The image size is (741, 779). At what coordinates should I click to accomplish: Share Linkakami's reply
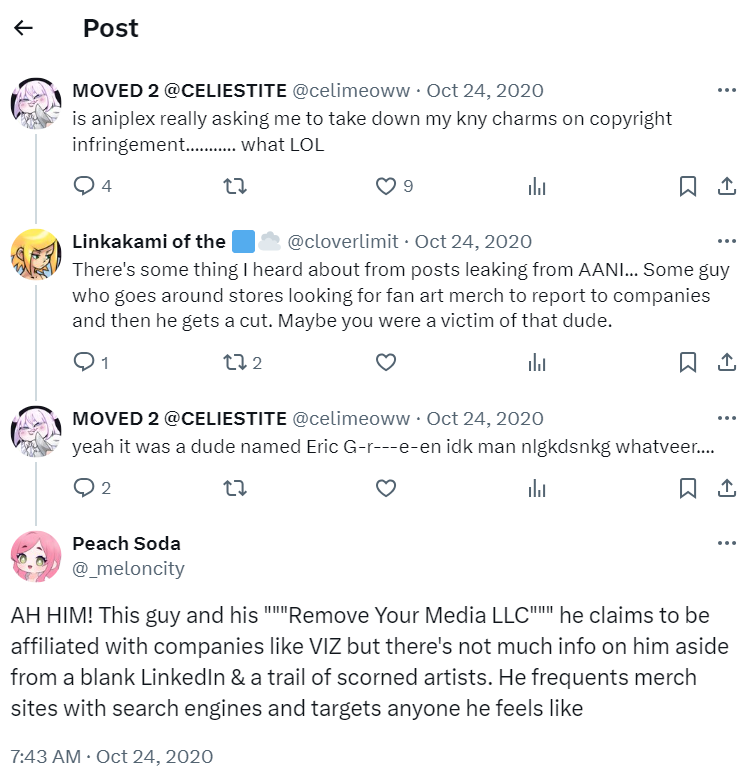pos(726,362)
